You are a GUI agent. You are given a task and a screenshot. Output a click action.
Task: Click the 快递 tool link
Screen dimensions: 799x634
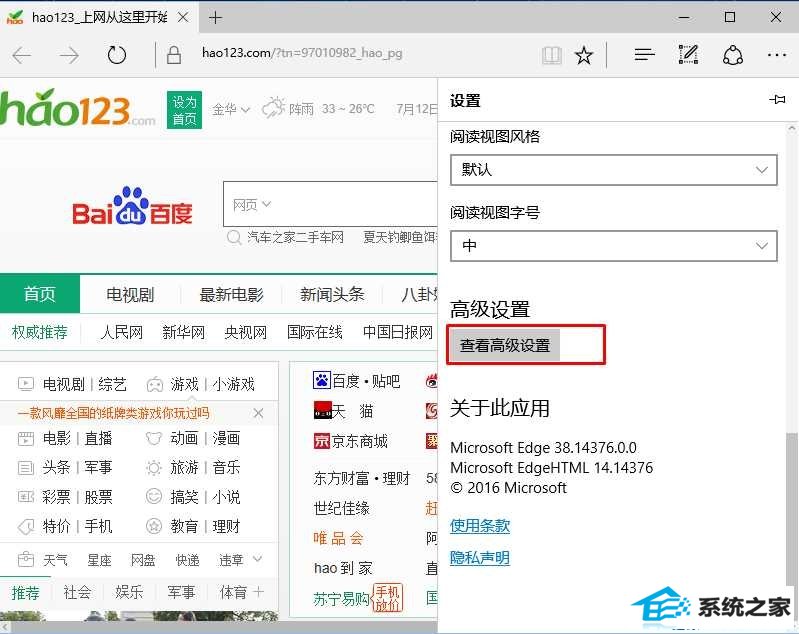tap(188, 560)
